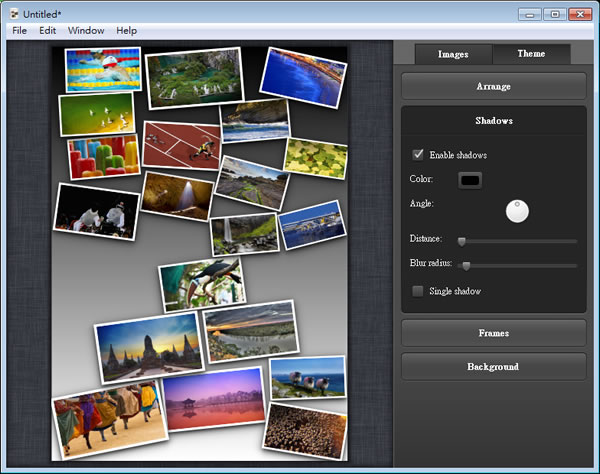The image size is (600, 474).
Task: Select the running track sprinter photo
Action: (182, 146)
